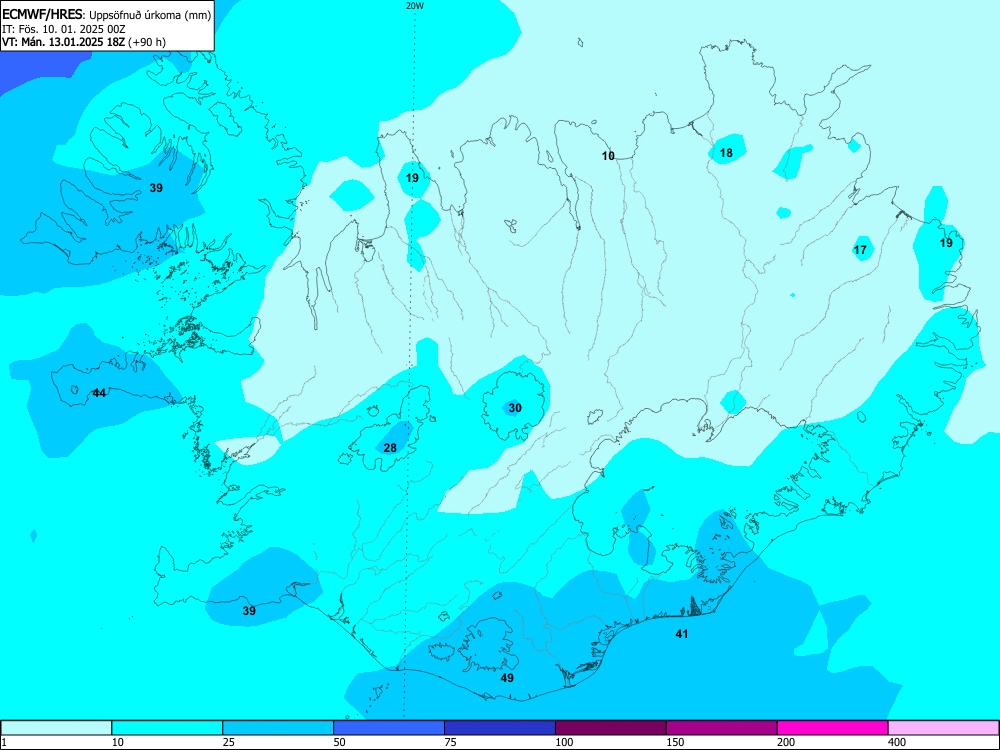
Task: Click the value 39 over the Westfjords
Action: [156, 188]
